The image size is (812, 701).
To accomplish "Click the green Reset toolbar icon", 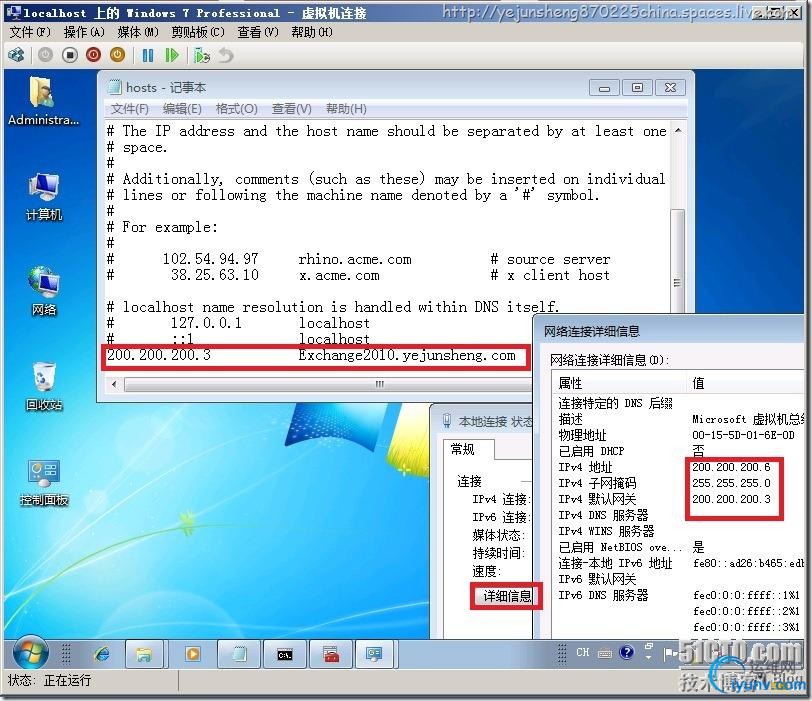I will click(x=172, y=55).
